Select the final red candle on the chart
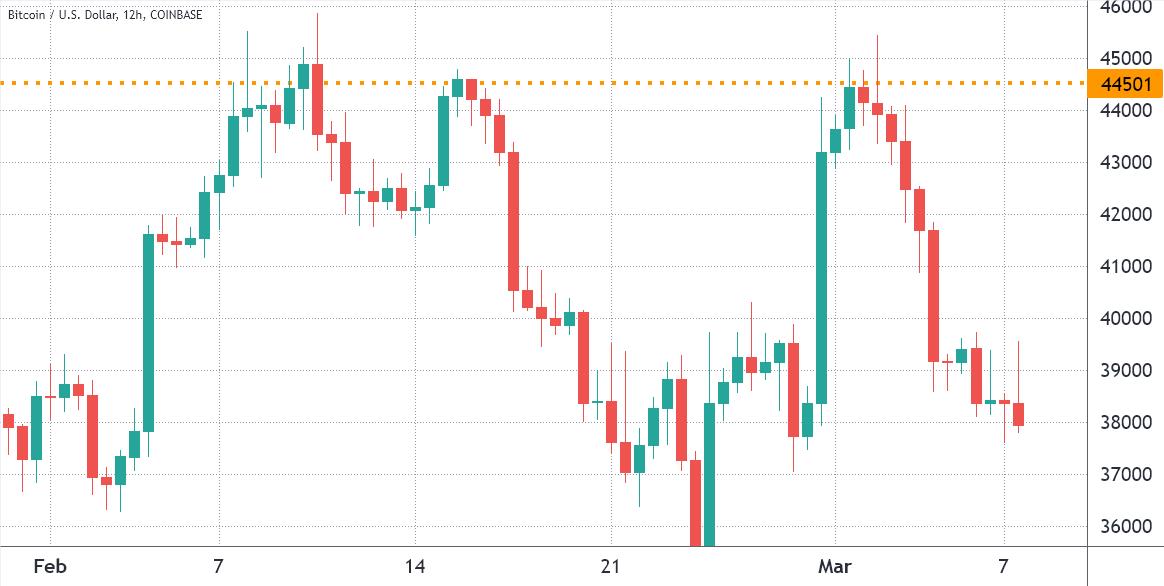Viewport: 1164px width, 586px height. (1018, 414)
